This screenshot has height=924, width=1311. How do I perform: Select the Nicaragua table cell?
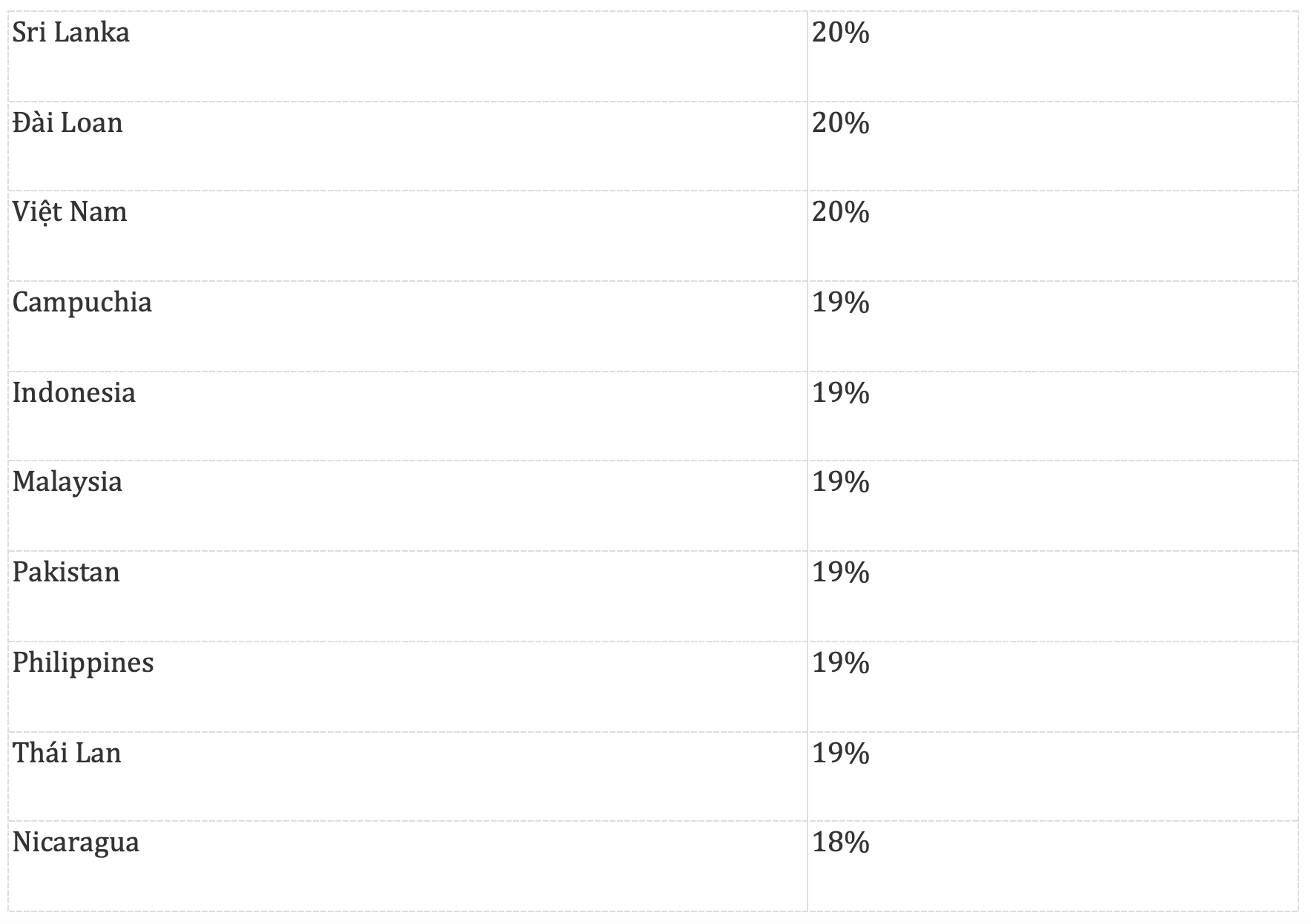[76, 843]
